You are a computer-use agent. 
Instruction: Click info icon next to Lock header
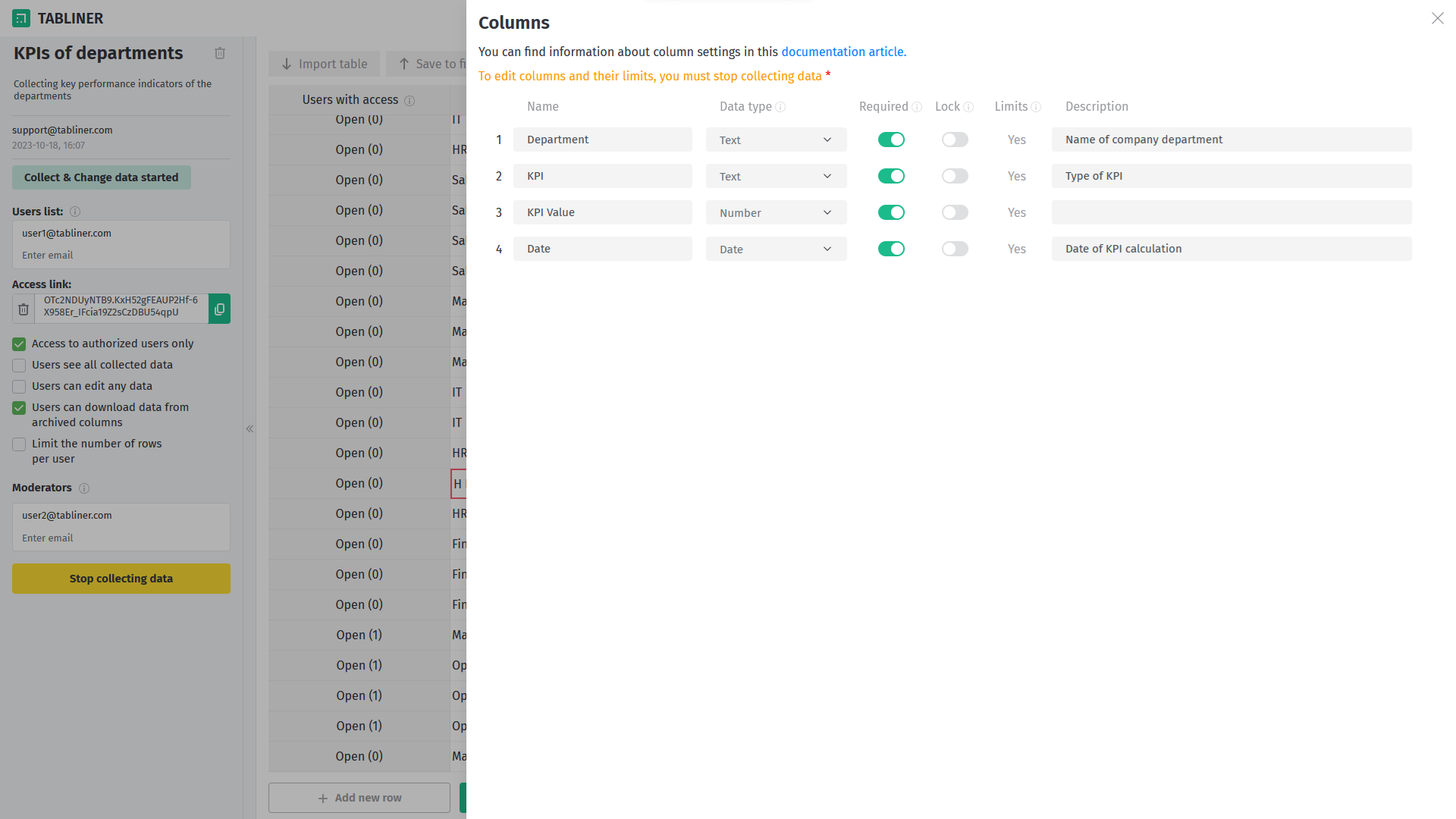coord(968,107)
